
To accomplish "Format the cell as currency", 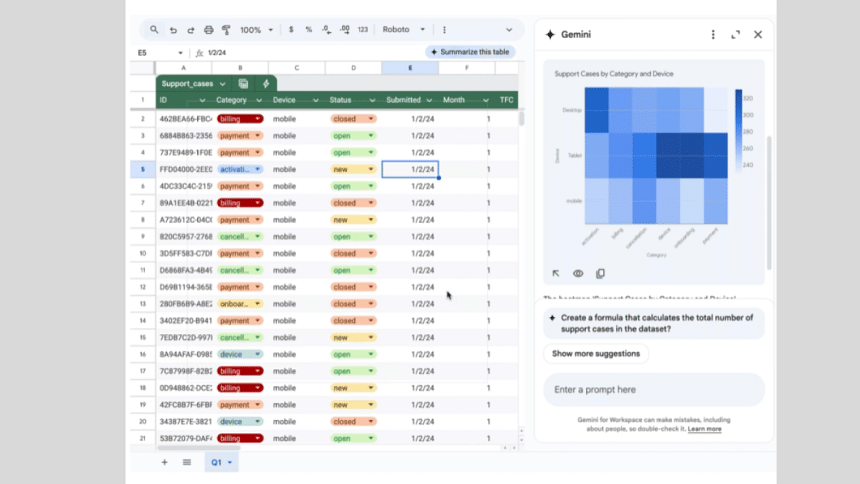I will pyautogui.click(x=293, y=30).
